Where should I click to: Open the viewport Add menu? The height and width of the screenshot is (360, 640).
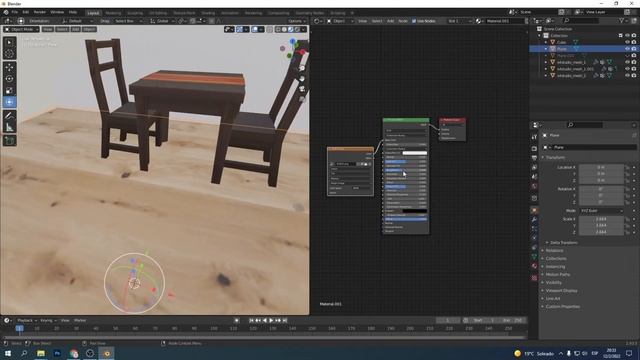76,29
